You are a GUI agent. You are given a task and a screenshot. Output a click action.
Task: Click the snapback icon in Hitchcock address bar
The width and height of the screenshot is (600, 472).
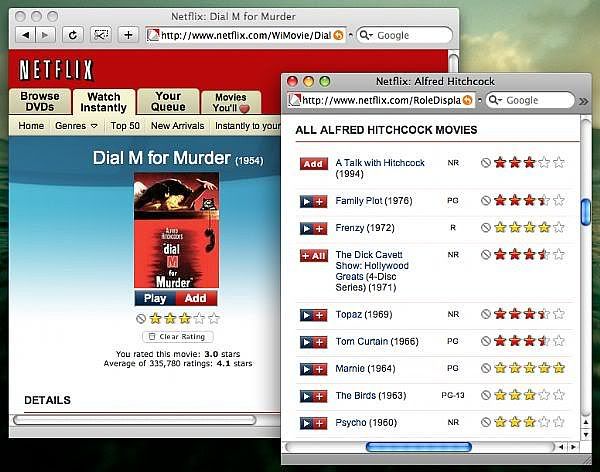tap(467, 100)
